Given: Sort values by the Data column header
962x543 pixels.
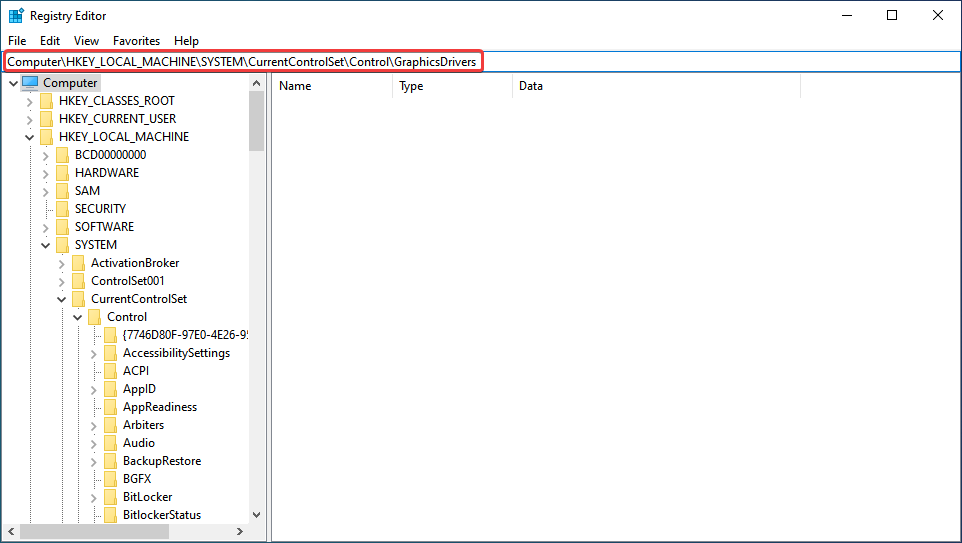Looking at the screenshot, I should (656, 86).
